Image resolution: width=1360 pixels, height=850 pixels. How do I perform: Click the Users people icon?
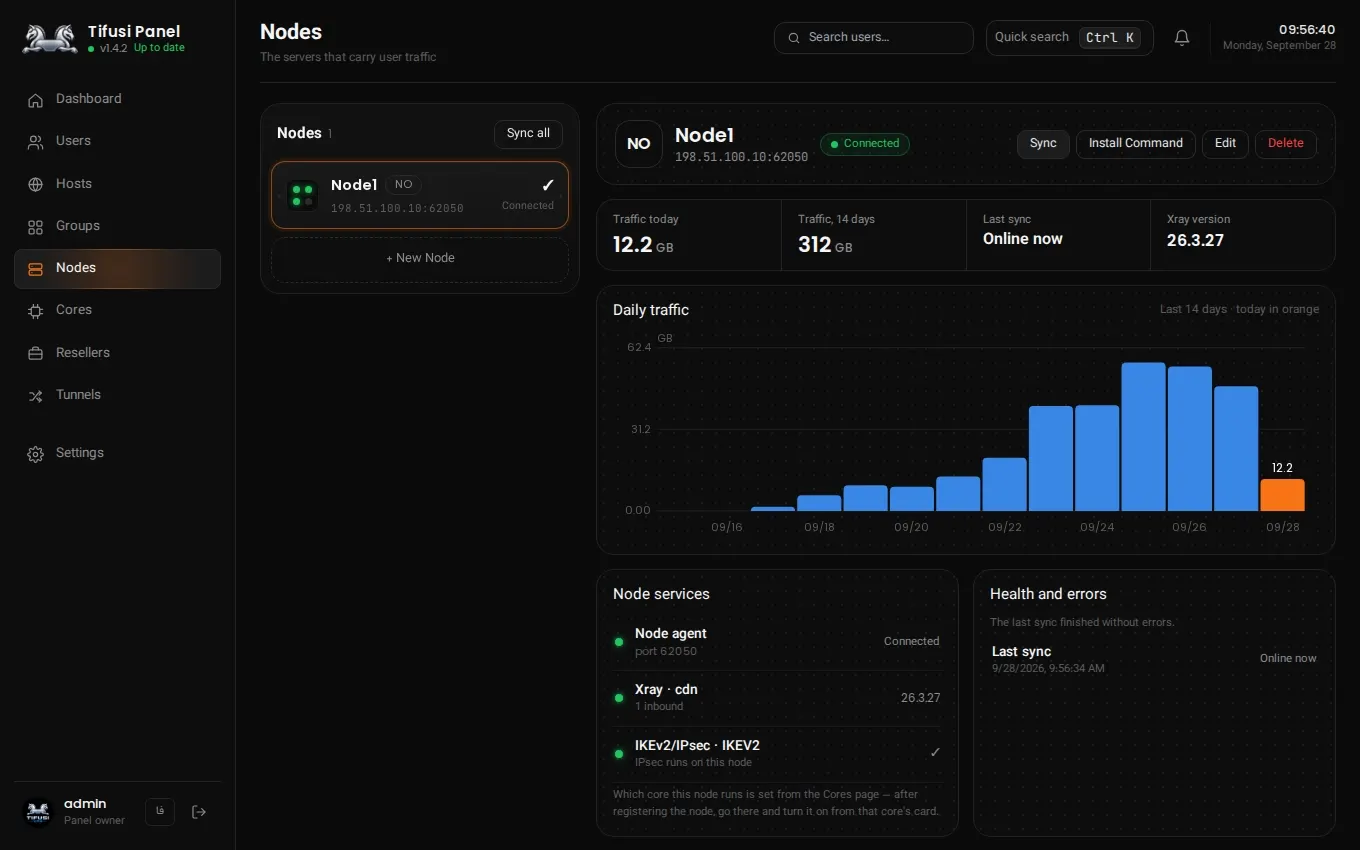pos(36,141)
